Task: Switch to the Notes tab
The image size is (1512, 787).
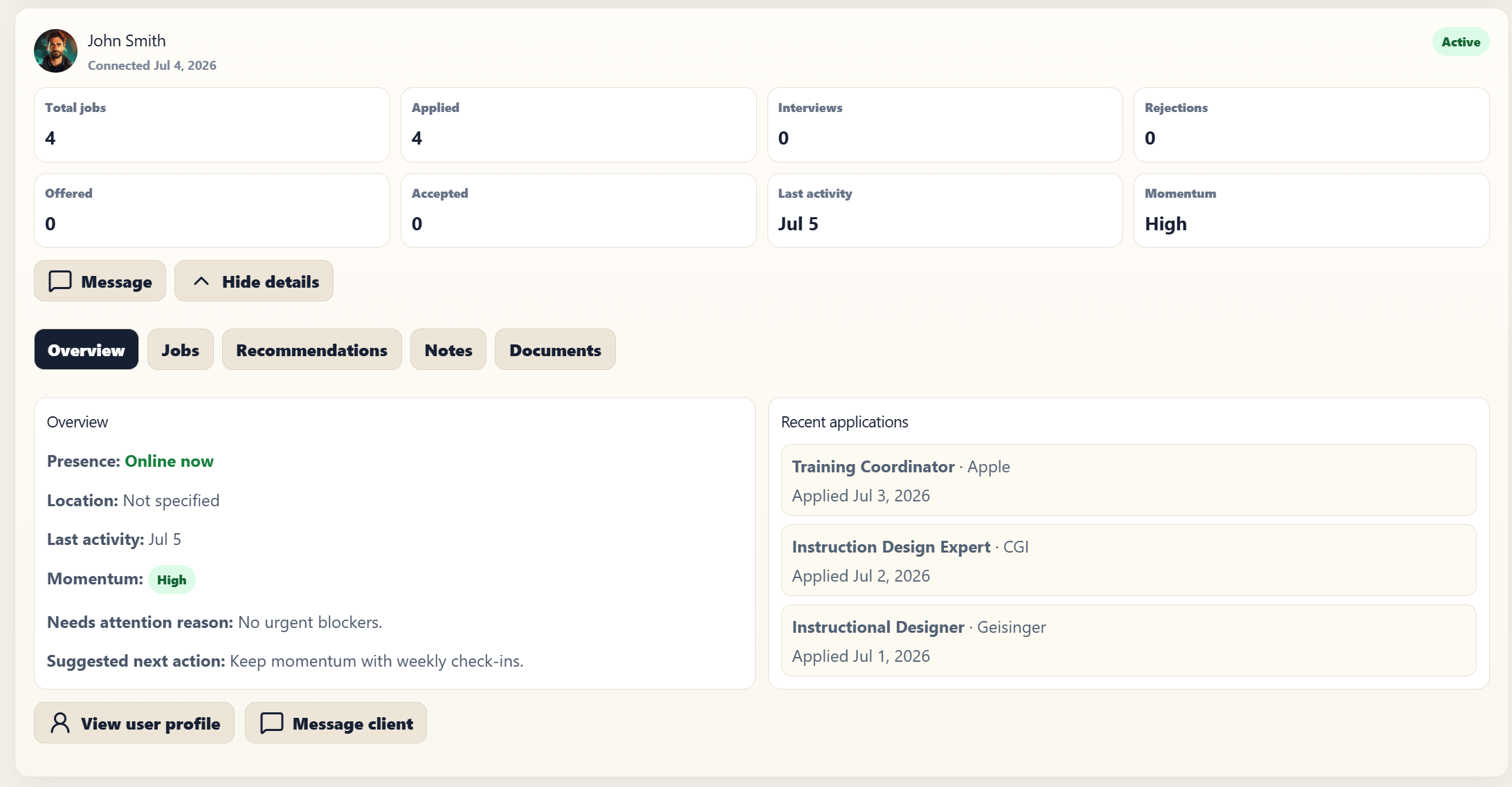Action: [x=448, y=350]
